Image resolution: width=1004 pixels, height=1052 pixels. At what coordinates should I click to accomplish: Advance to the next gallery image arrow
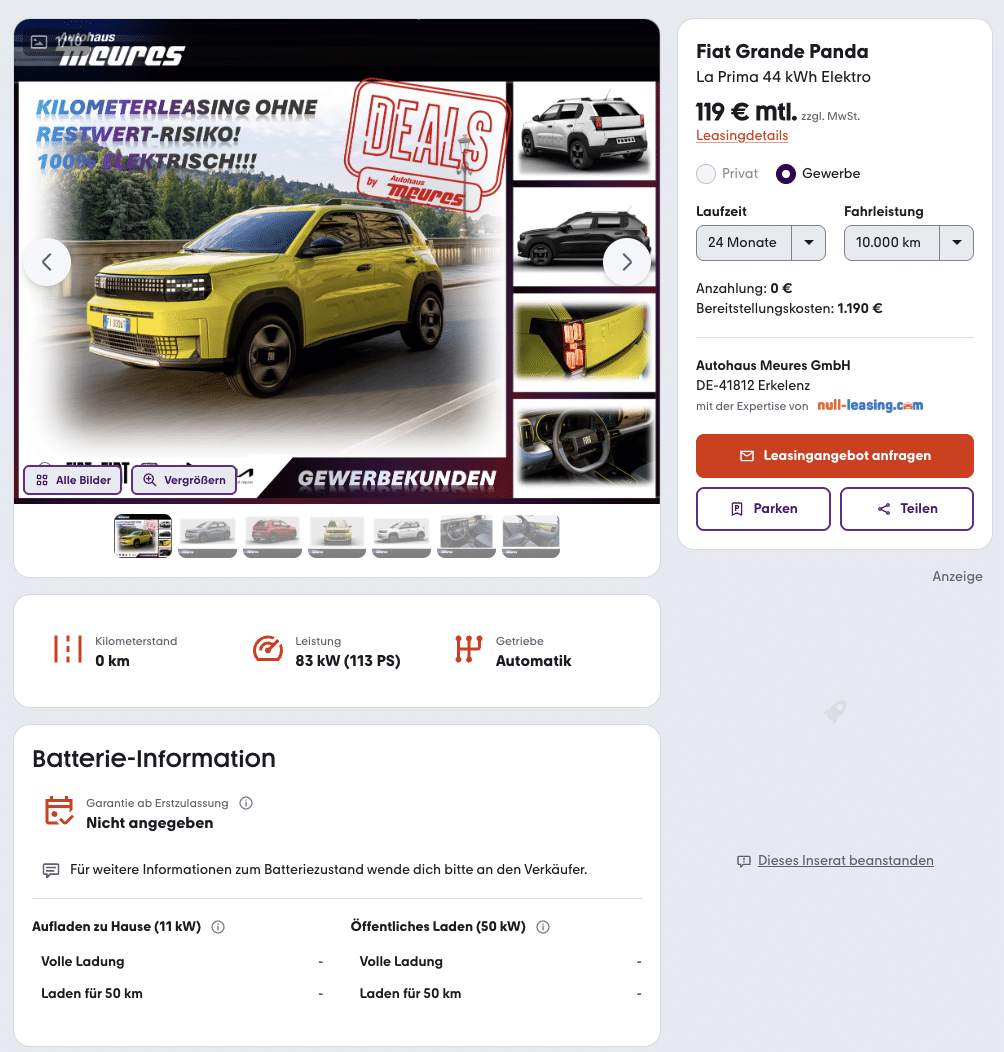(627, 262)
